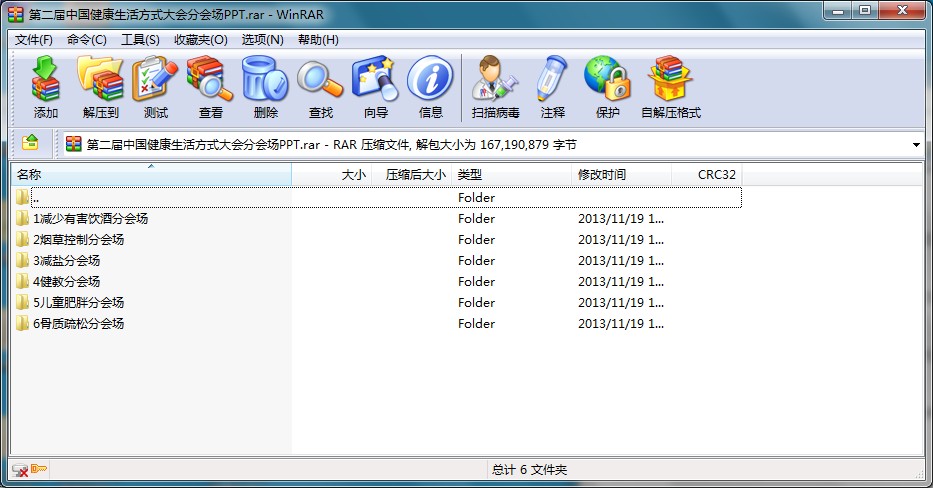Sort by the 类型 column header
933x488 pixels.
(x=512, y=174)
